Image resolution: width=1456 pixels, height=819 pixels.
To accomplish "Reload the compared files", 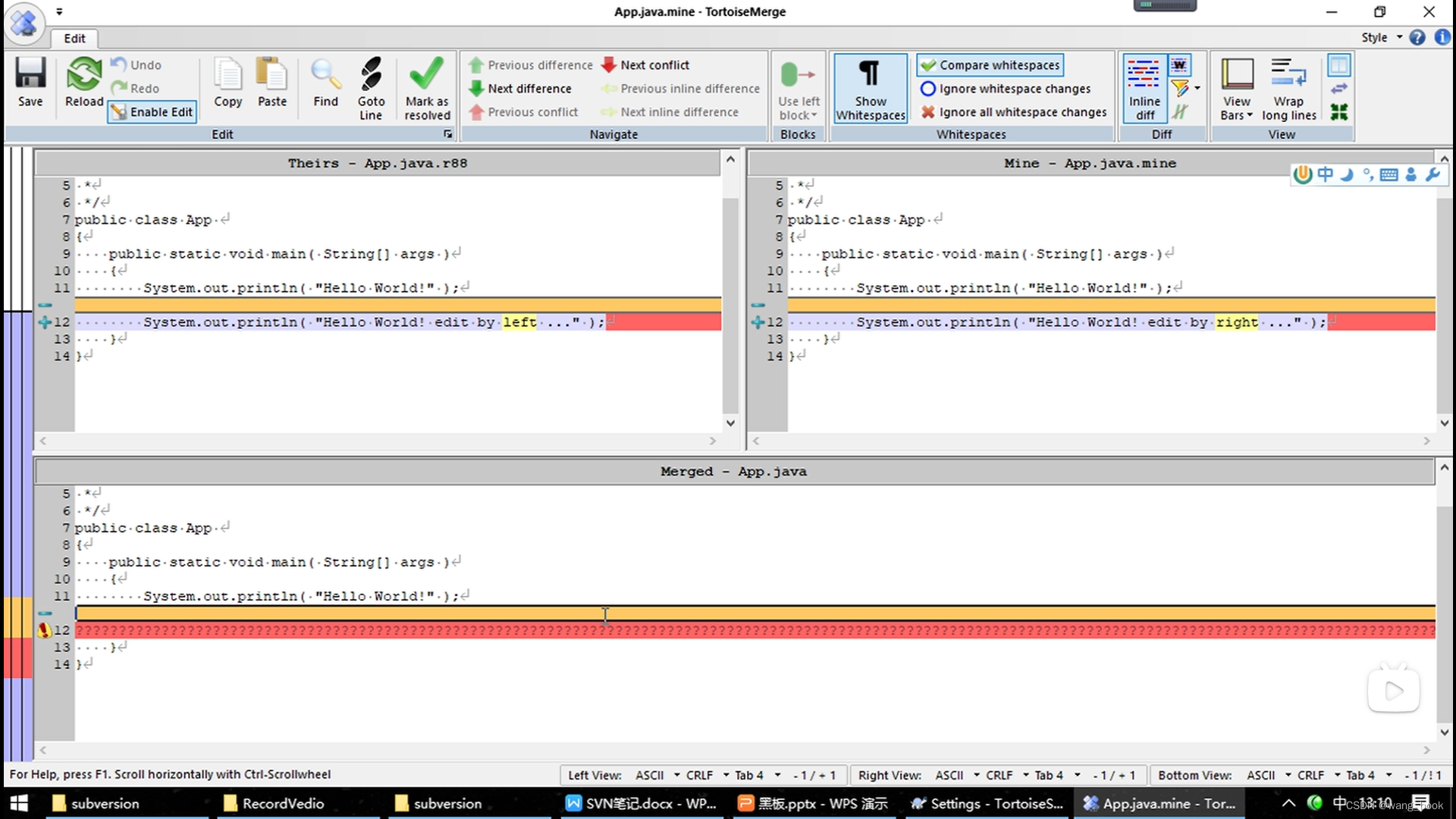I will 83,82.
